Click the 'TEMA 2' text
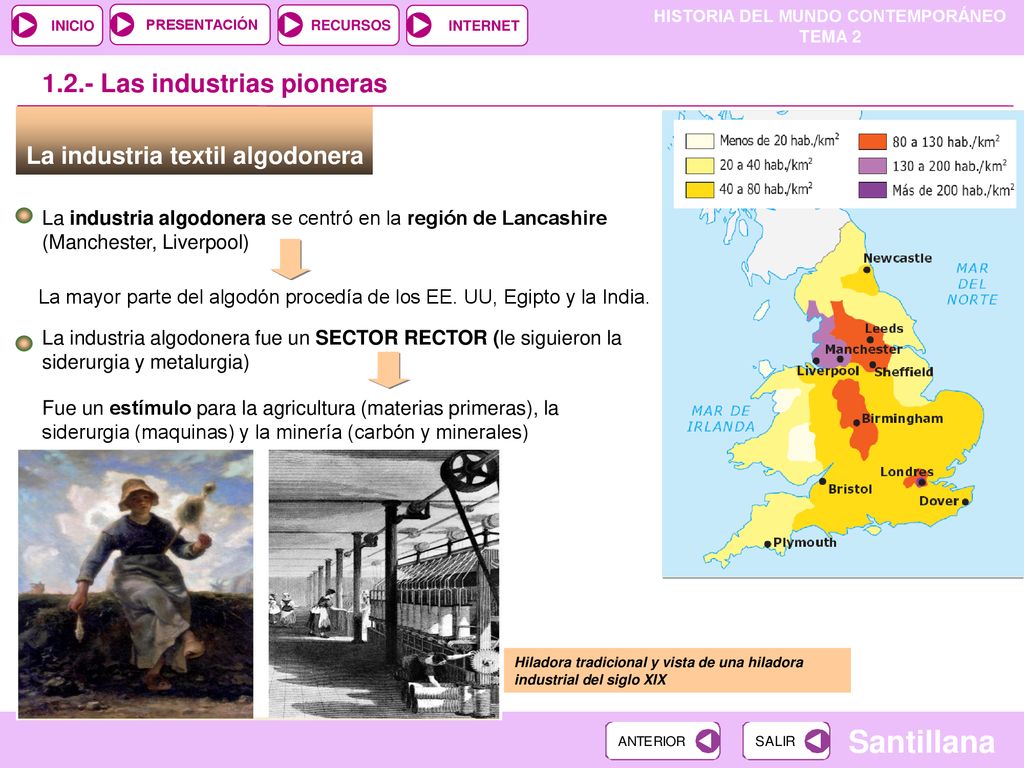This screenshot has width=1024, height=768. coord(830,37)
